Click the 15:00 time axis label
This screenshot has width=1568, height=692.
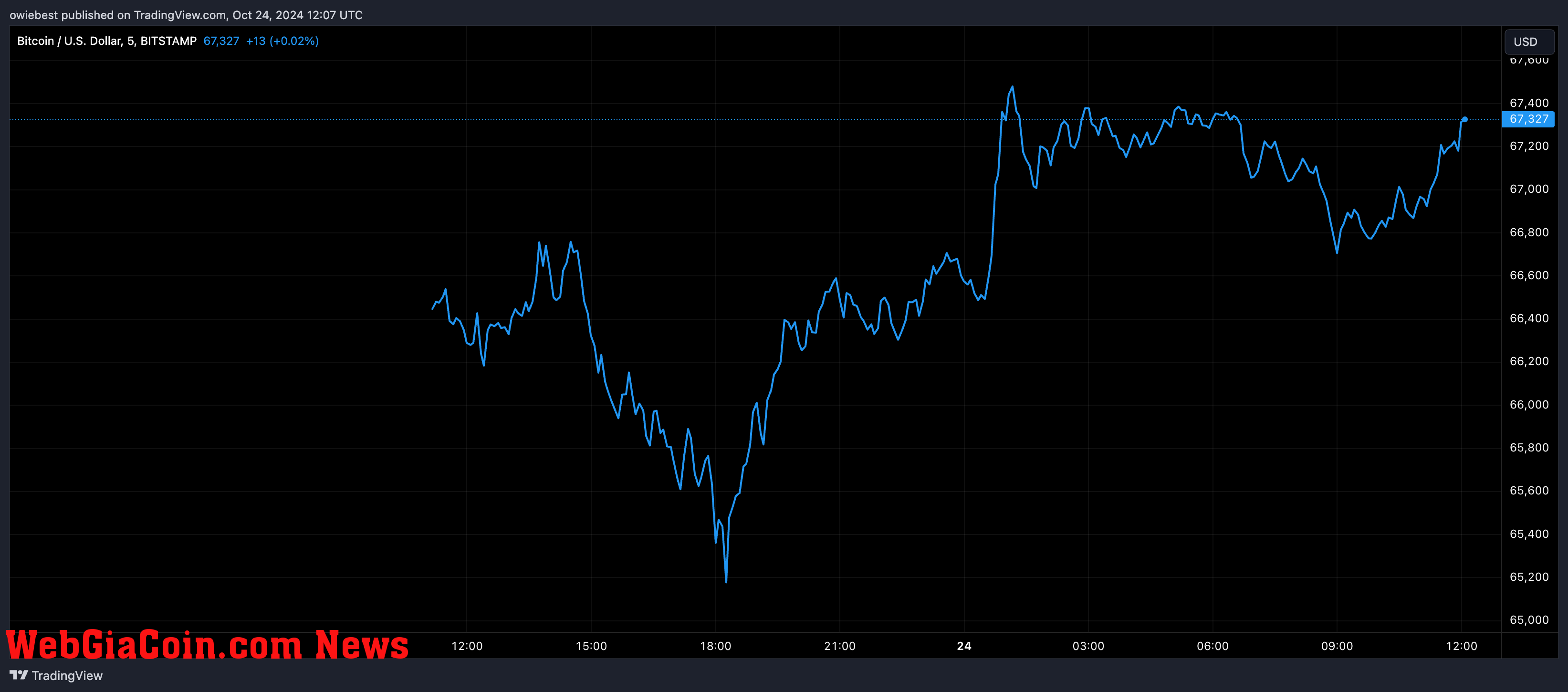pos(591,646)
